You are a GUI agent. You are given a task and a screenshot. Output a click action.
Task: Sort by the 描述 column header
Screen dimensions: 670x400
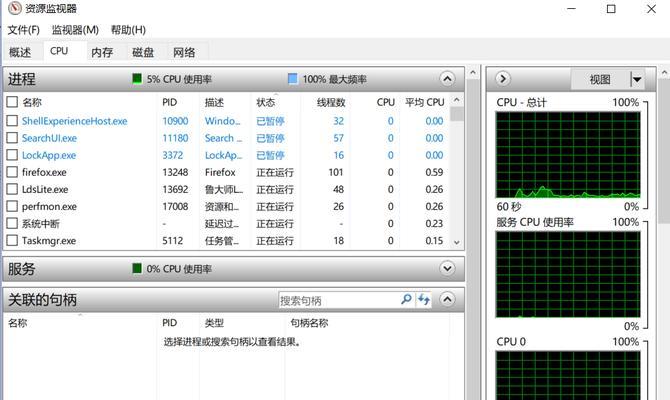214,102
